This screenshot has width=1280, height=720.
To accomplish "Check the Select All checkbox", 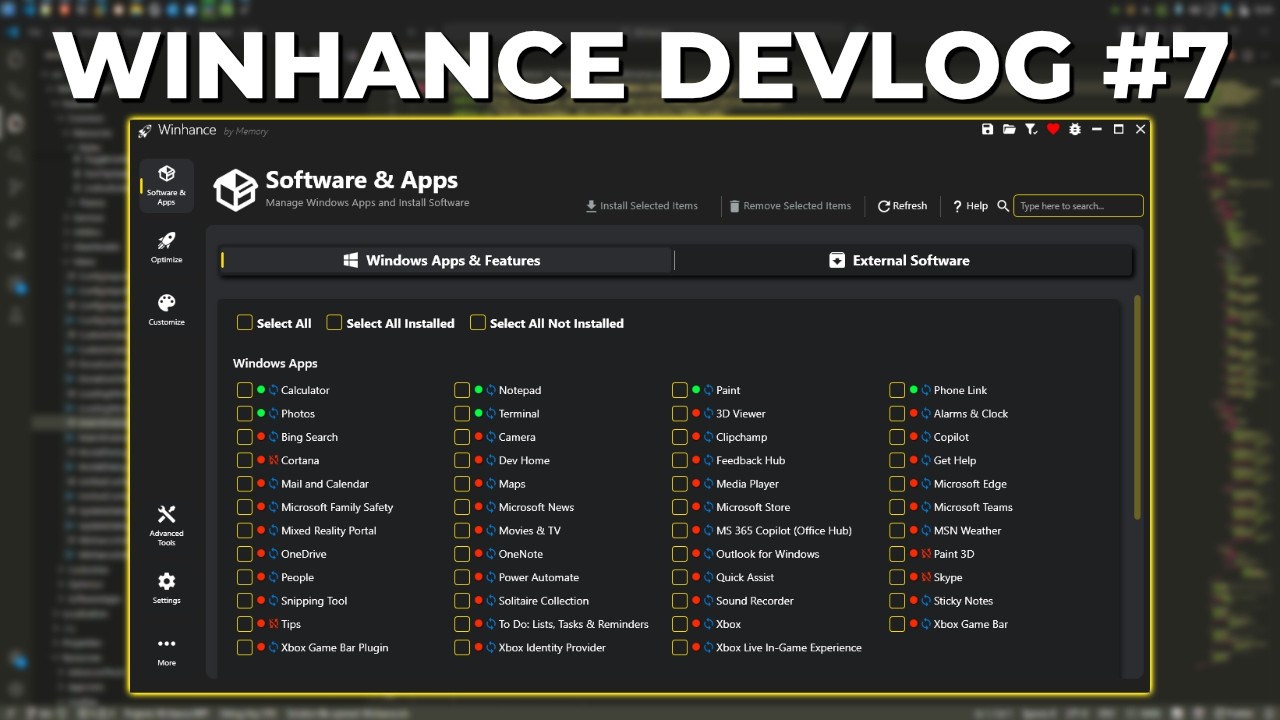I will [244, 323].
